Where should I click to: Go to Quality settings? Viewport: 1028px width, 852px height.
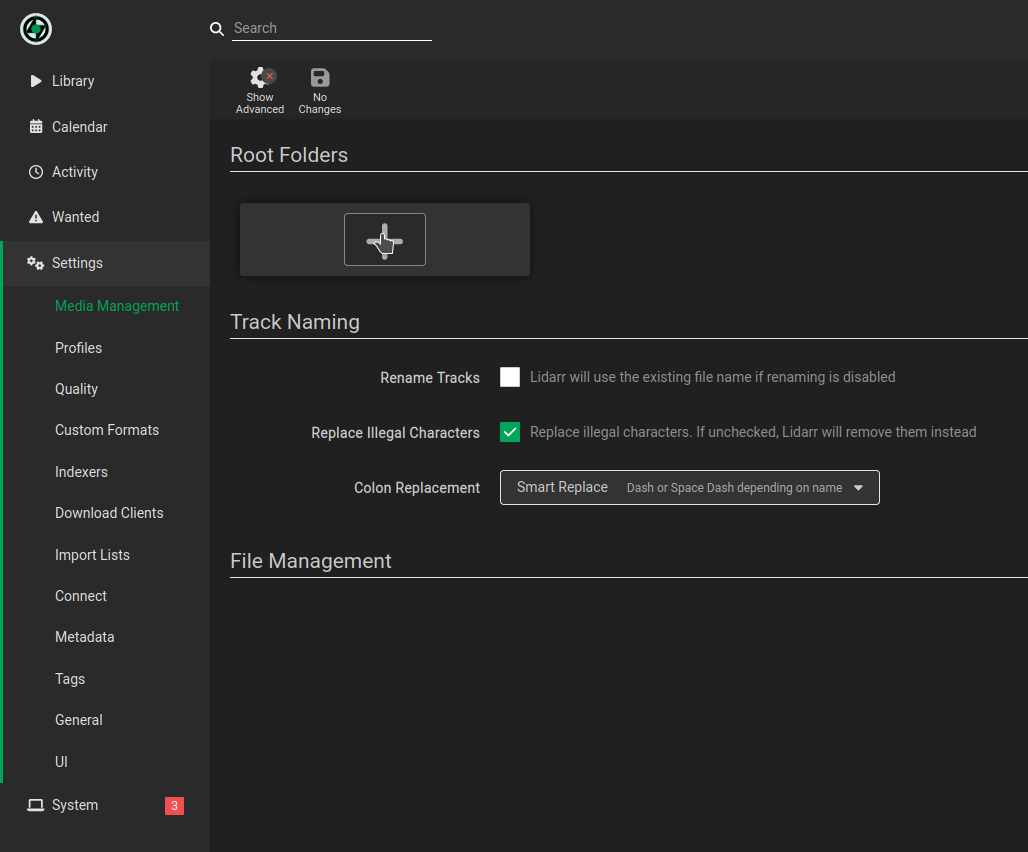pyautogui.click(x=77, y=389)
